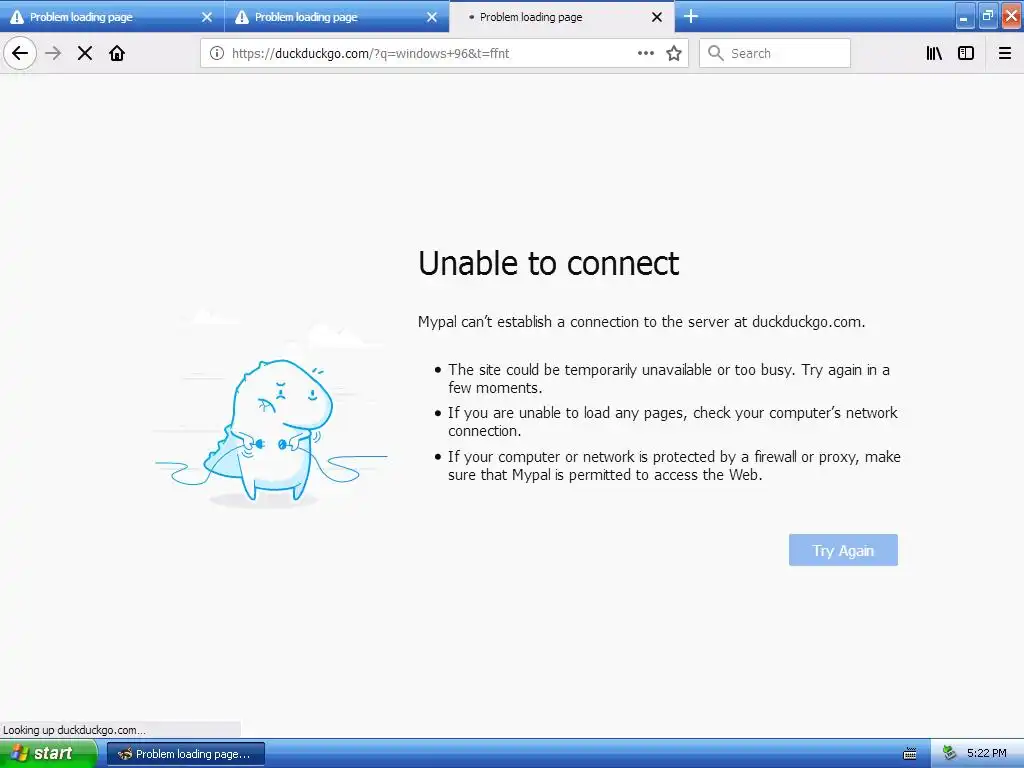Minimize the browser window
This screenshot has height=768, width=1024.
point(964,17)
